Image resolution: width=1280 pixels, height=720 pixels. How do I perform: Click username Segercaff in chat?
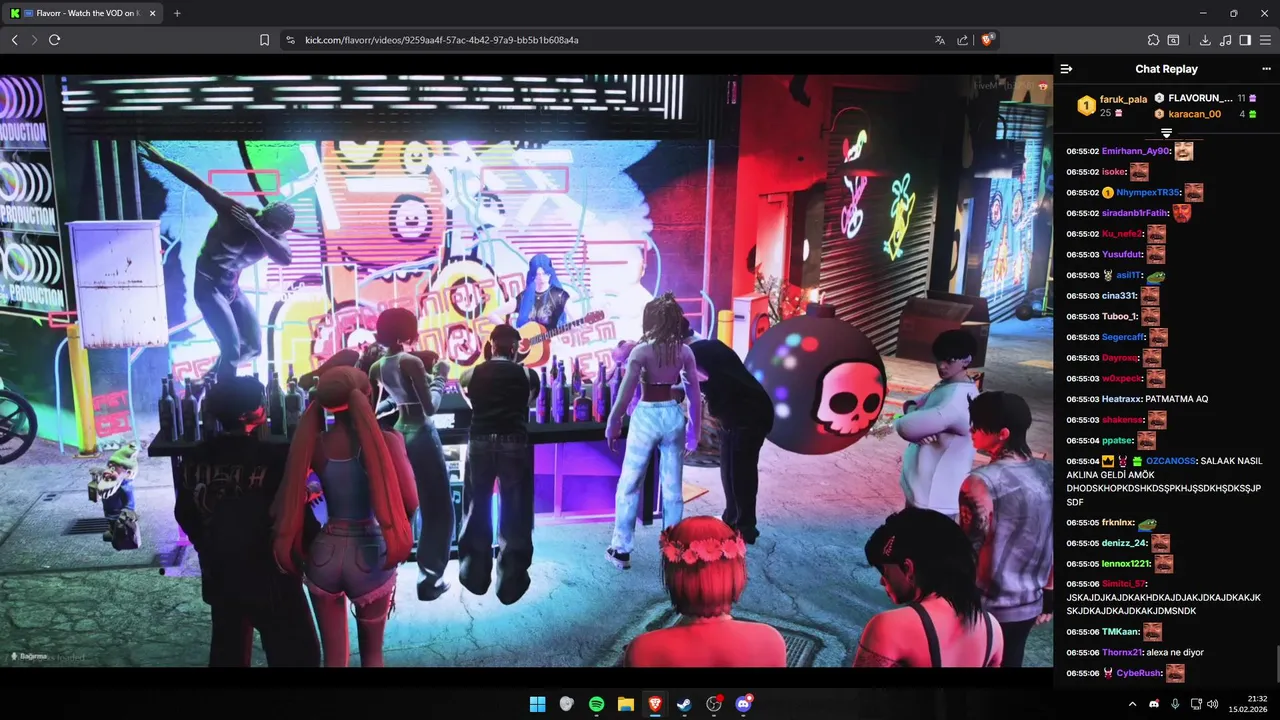click(1124, 337)
